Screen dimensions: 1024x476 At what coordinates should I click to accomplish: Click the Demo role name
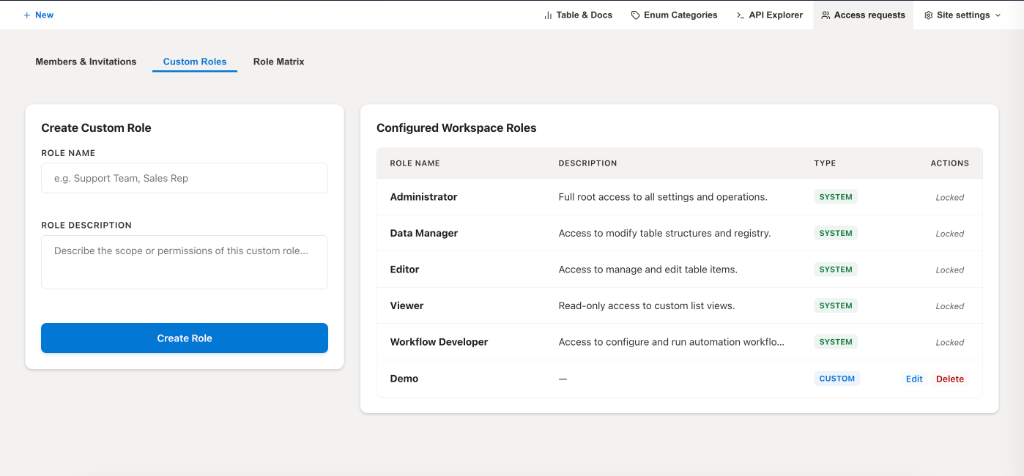pyautogui.click(x=404, y=379)
